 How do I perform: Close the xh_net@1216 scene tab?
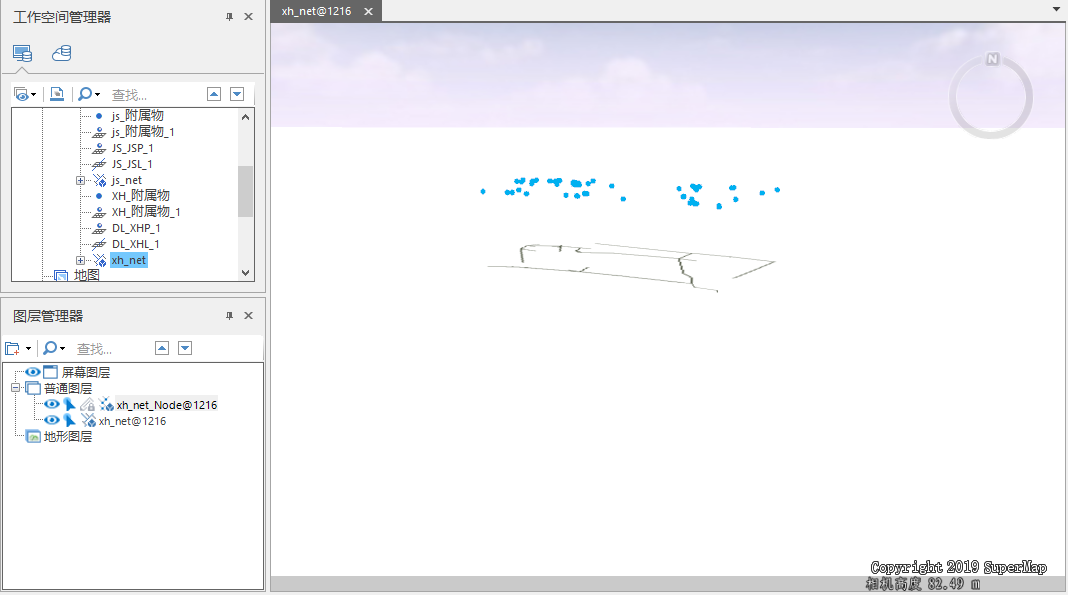coord(368,11)
